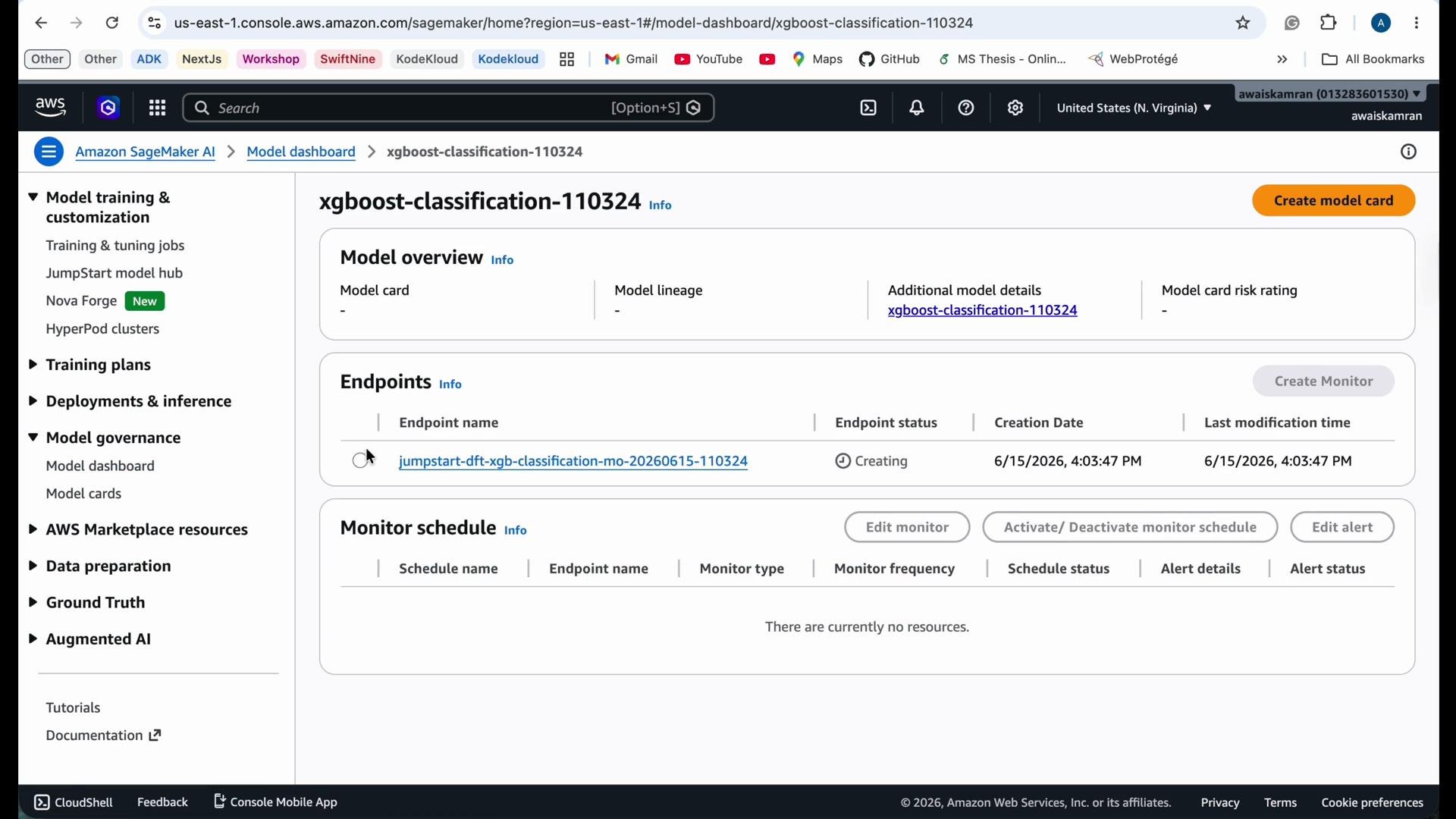Open the Amazon Q assistant icon in the AWS header
Image resolution: width=1456 pixels, height=819 pixels.
tap(108, 108)
